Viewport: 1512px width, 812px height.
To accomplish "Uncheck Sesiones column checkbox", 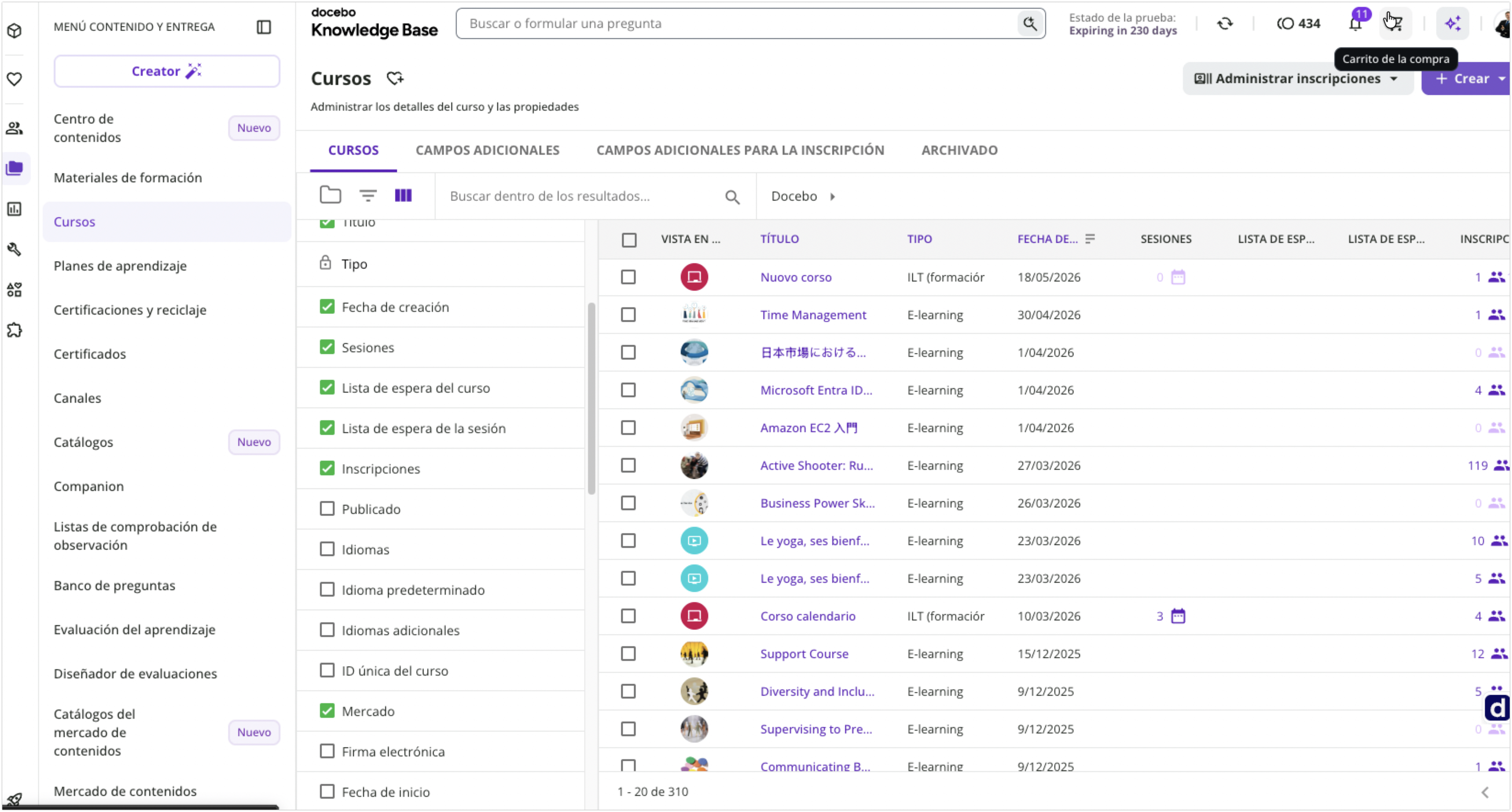I will point(327,347).
